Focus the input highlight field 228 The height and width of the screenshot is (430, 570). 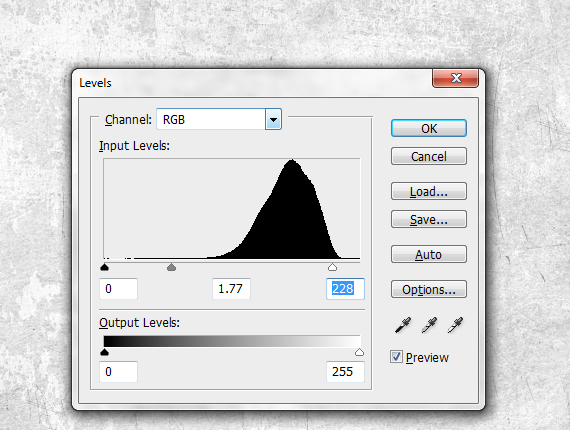(345, 289)
